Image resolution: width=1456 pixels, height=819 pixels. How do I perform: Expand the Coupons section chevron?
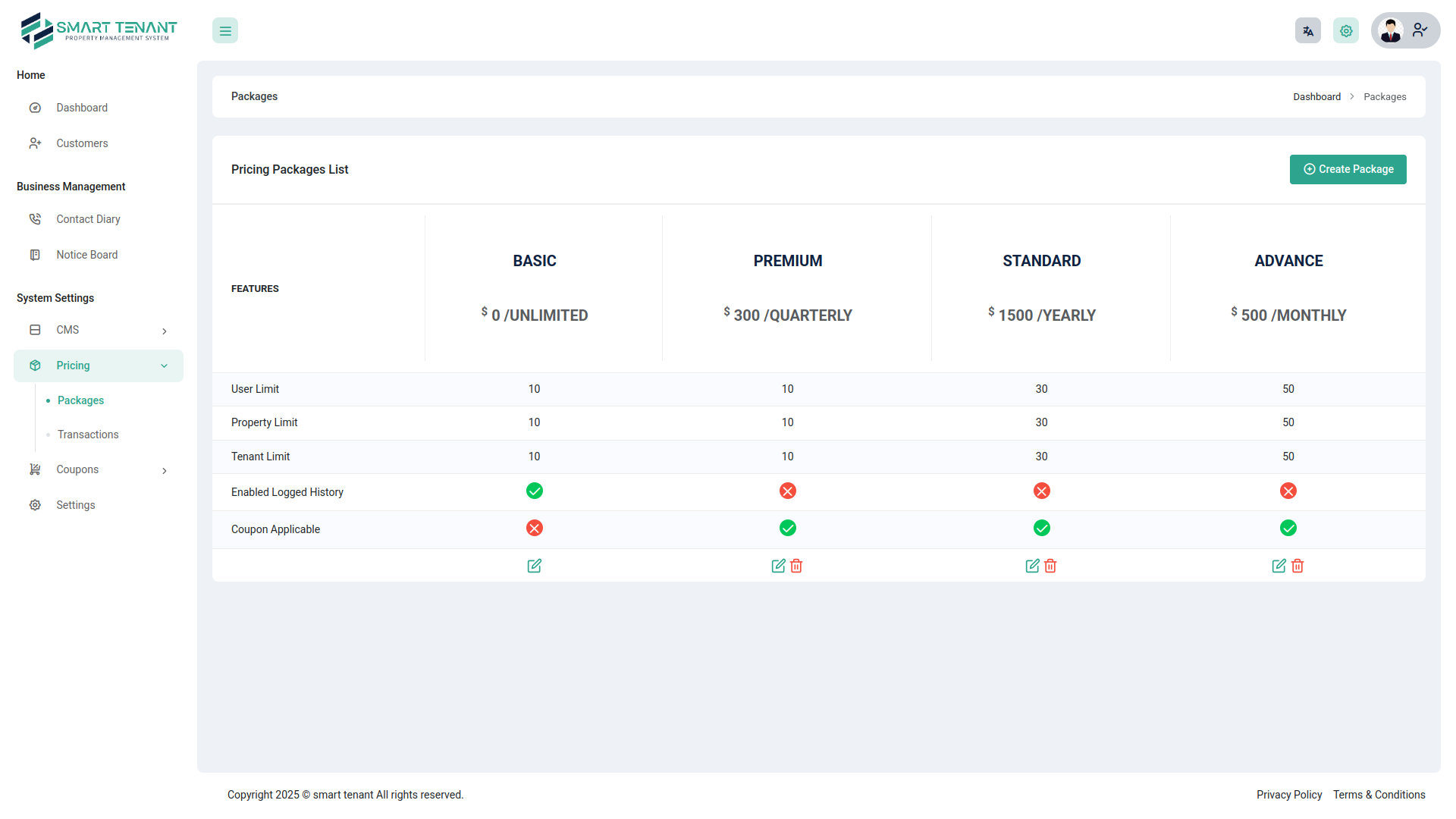pyautogui.click(x=165, y=470)
